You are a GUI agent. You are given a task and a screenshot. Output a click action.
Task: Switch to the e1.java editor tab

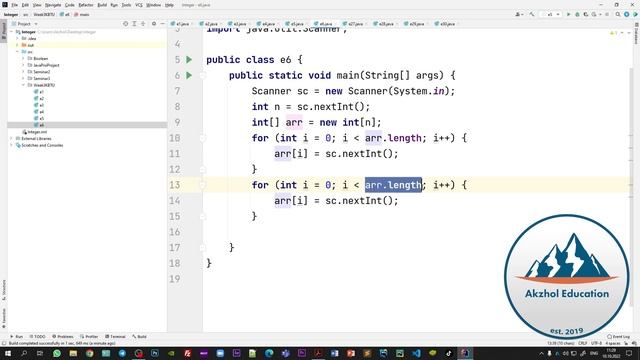(x=180, y=24)
